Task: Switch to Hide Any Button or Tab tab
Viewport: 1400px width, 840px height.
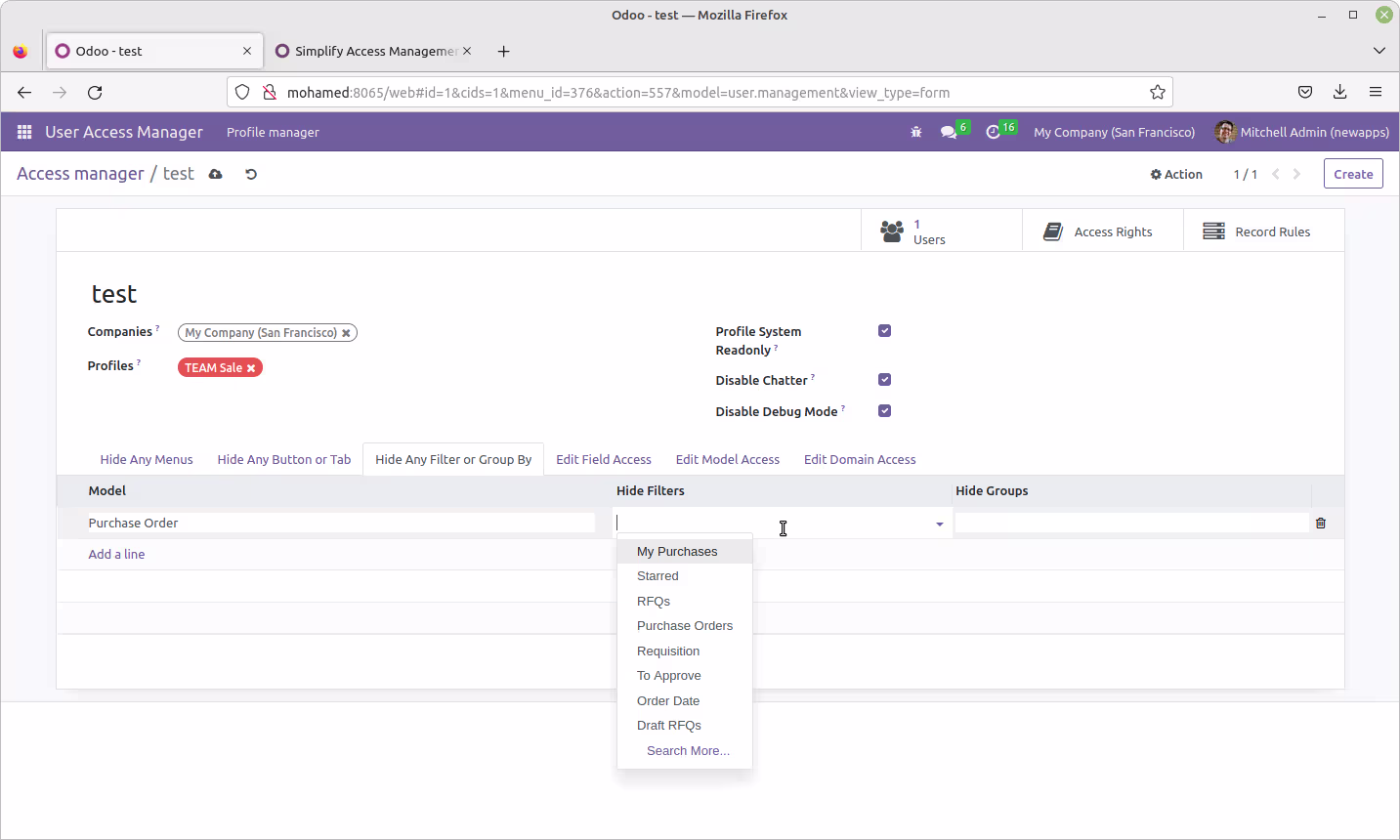Action: (284, 459)
